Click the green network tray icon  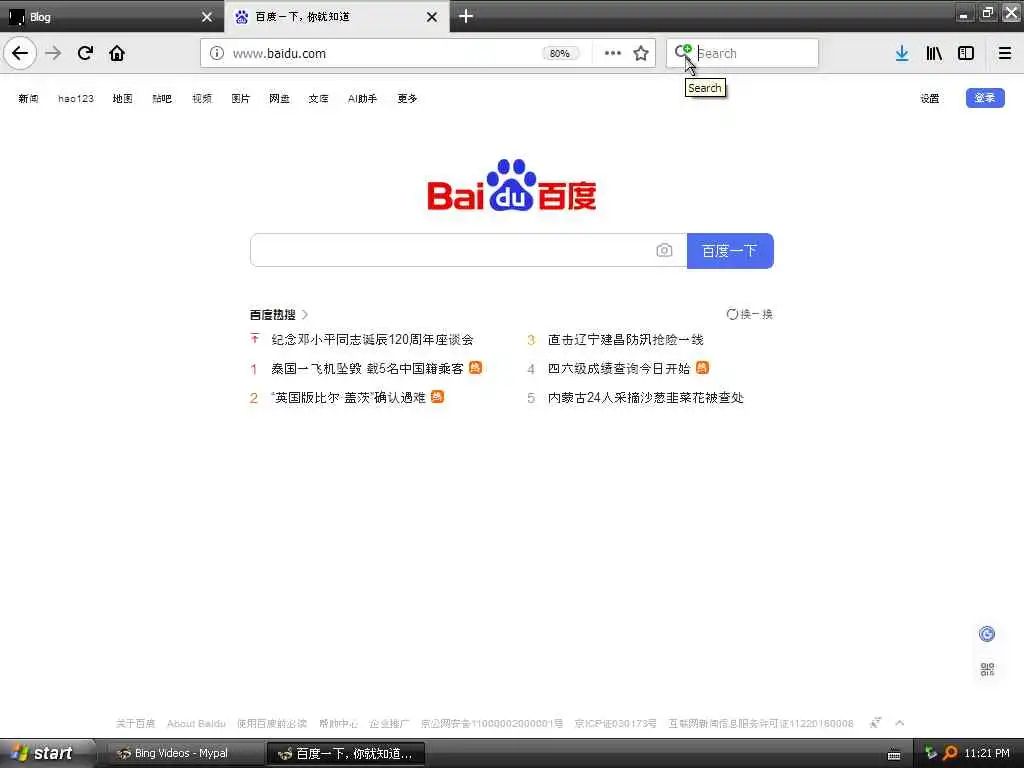tap(931, 753)
